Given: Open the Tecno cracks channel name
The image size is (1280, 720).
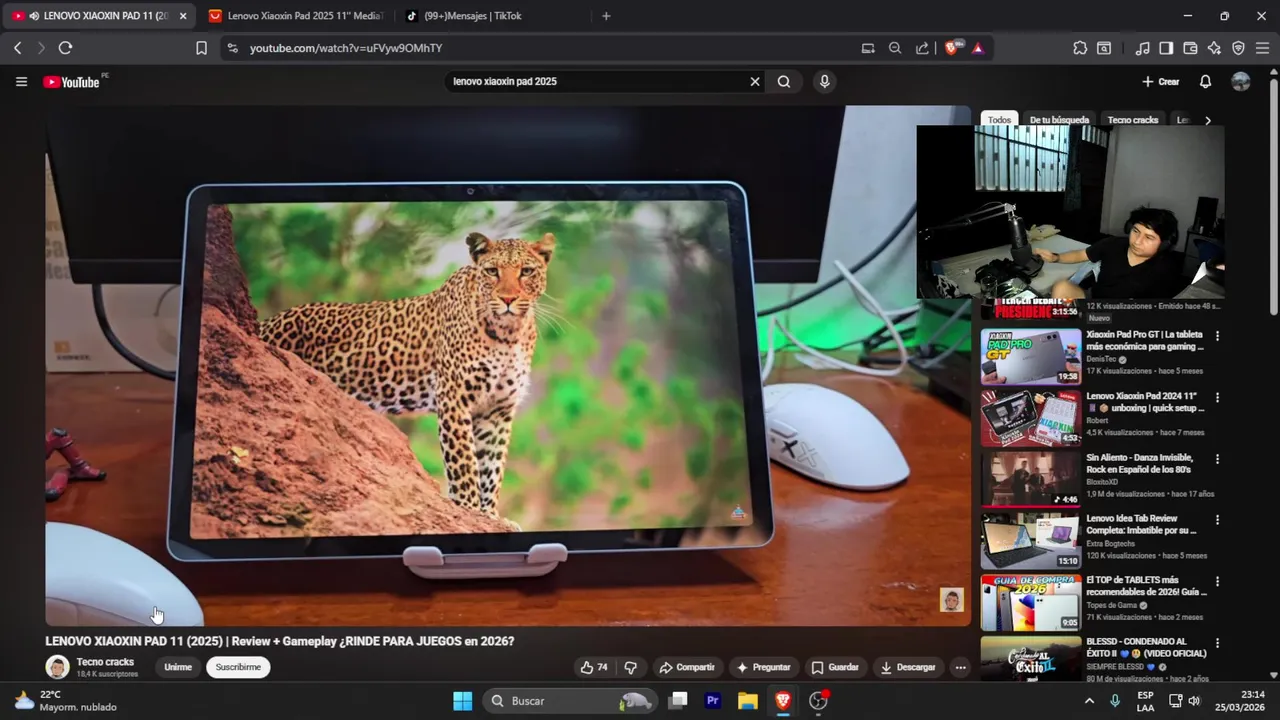Looking at the screenshot, I should 105,662.
